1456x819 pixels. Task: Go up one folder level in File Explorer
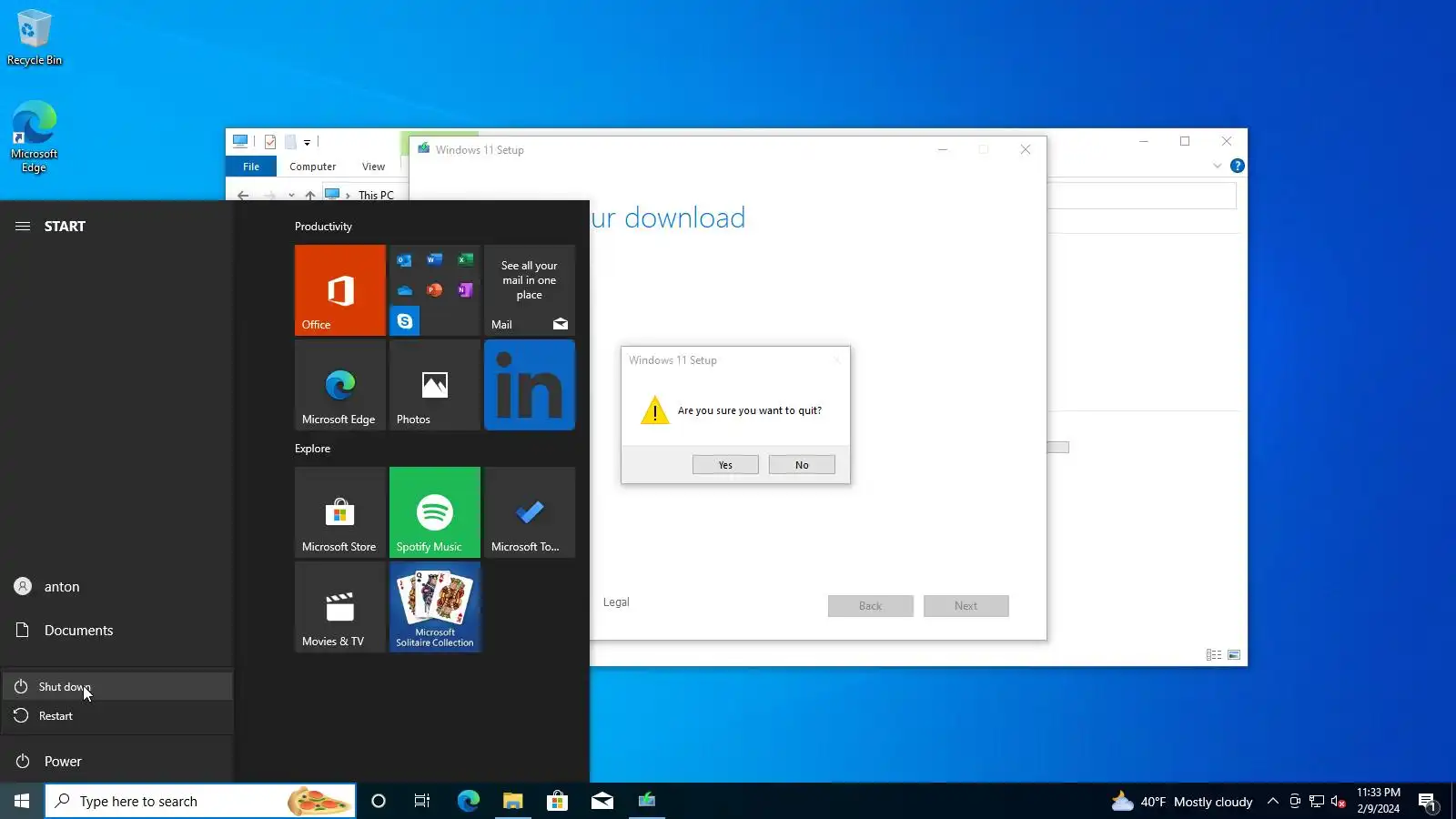(310, 196)
